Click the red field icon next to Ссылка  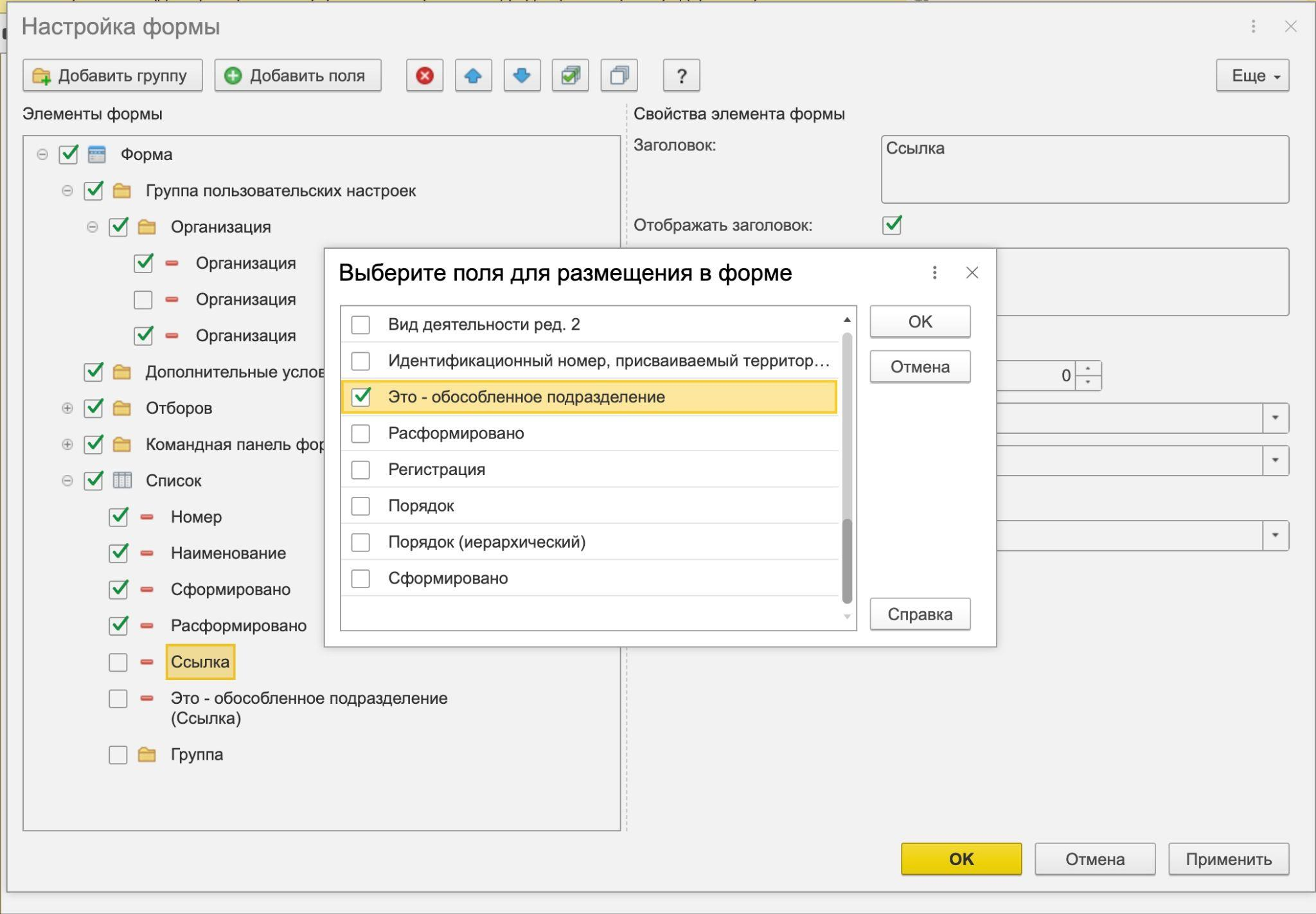[x=147, y=662]
